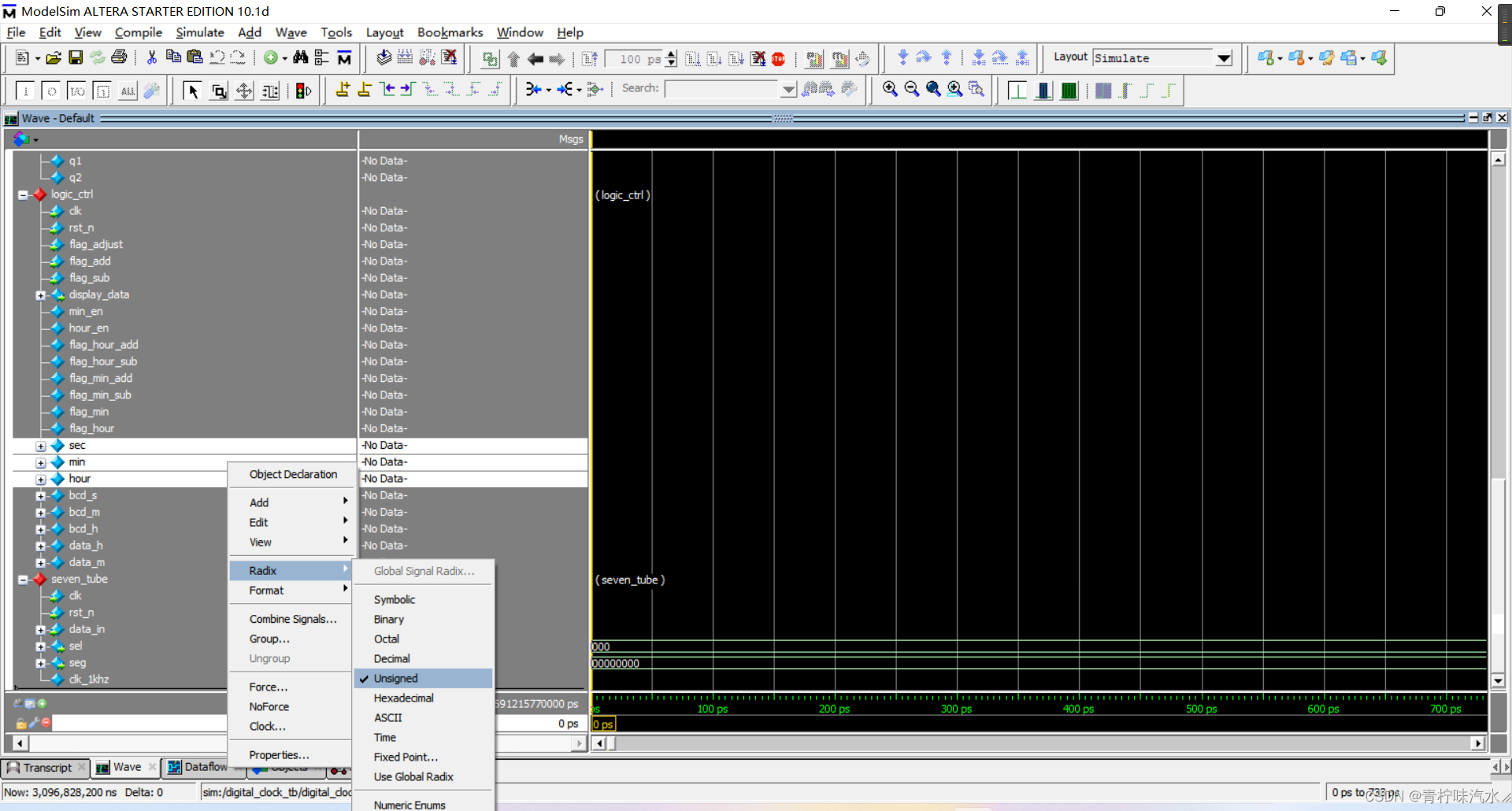The width and height of the screenshot is (1512, 811).
Task: Click the Zoom In on Active Cursor icon
Action: (x=954, y=89)
